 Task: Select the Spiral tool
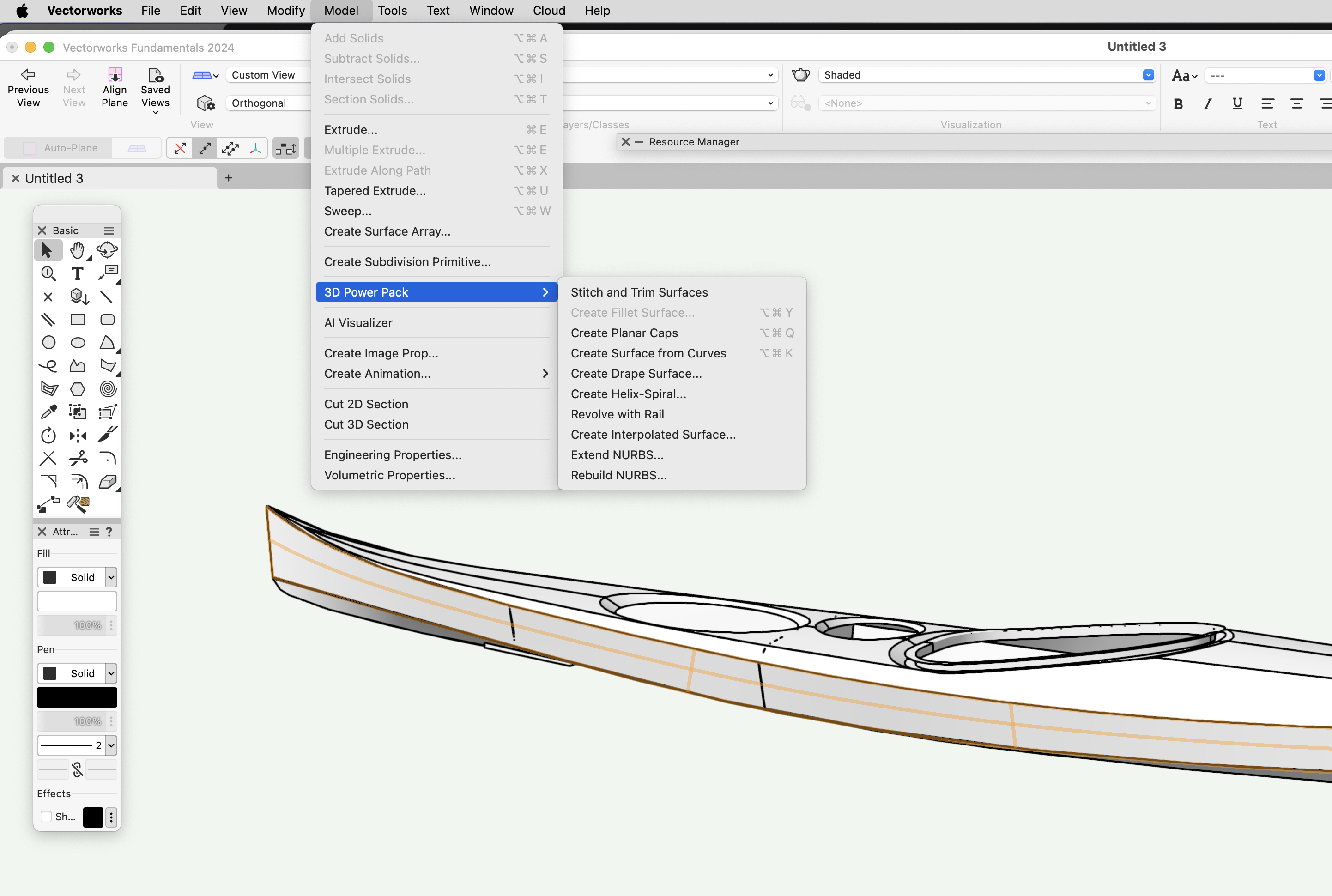[108, 389]
